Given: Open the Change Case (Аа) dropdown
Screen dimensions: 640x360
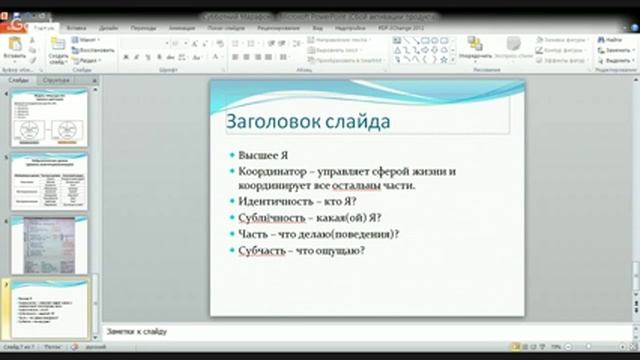Looking at the screenshot, I should tap(198, 57).
